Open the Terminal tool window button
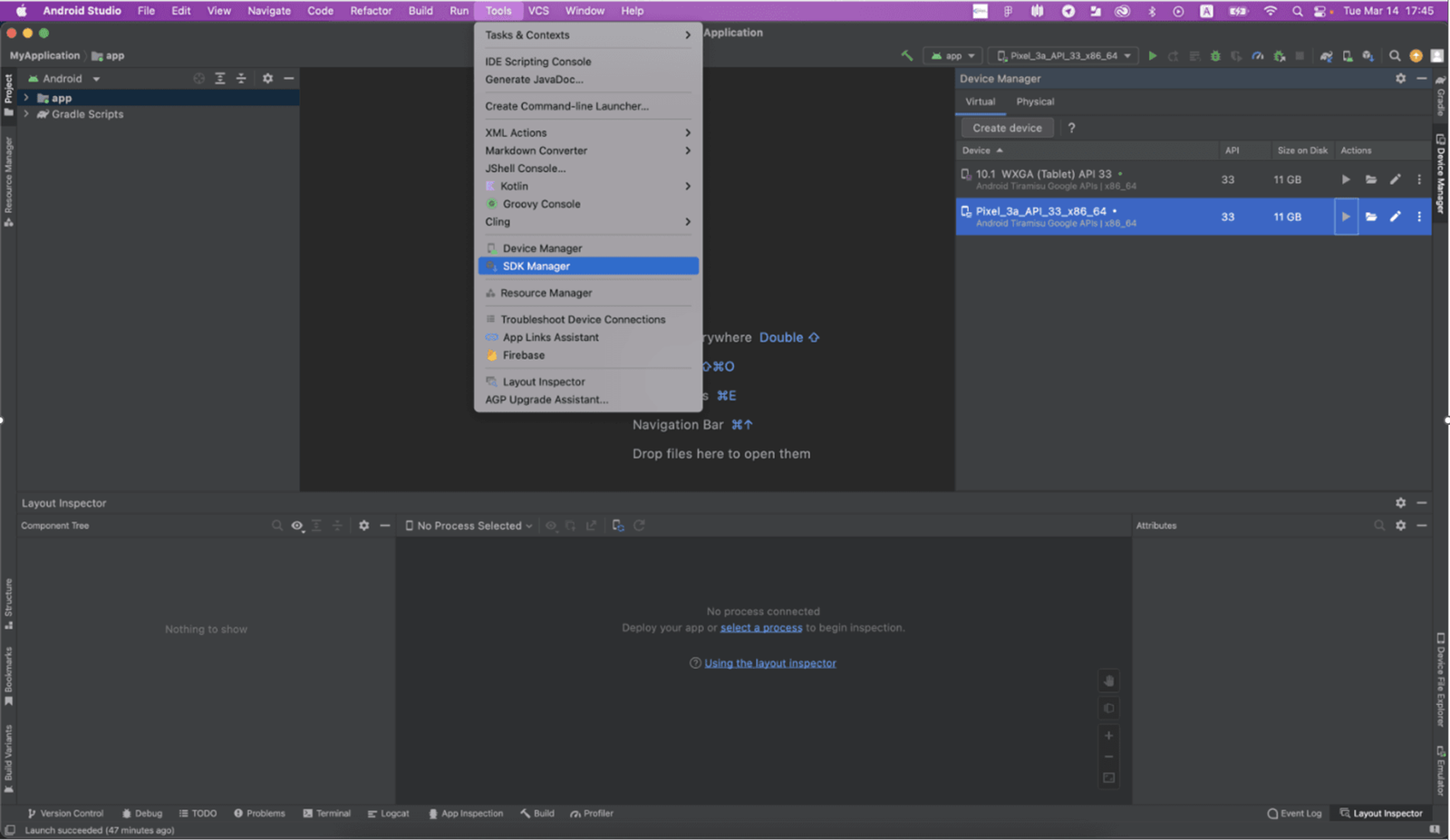 327,814
